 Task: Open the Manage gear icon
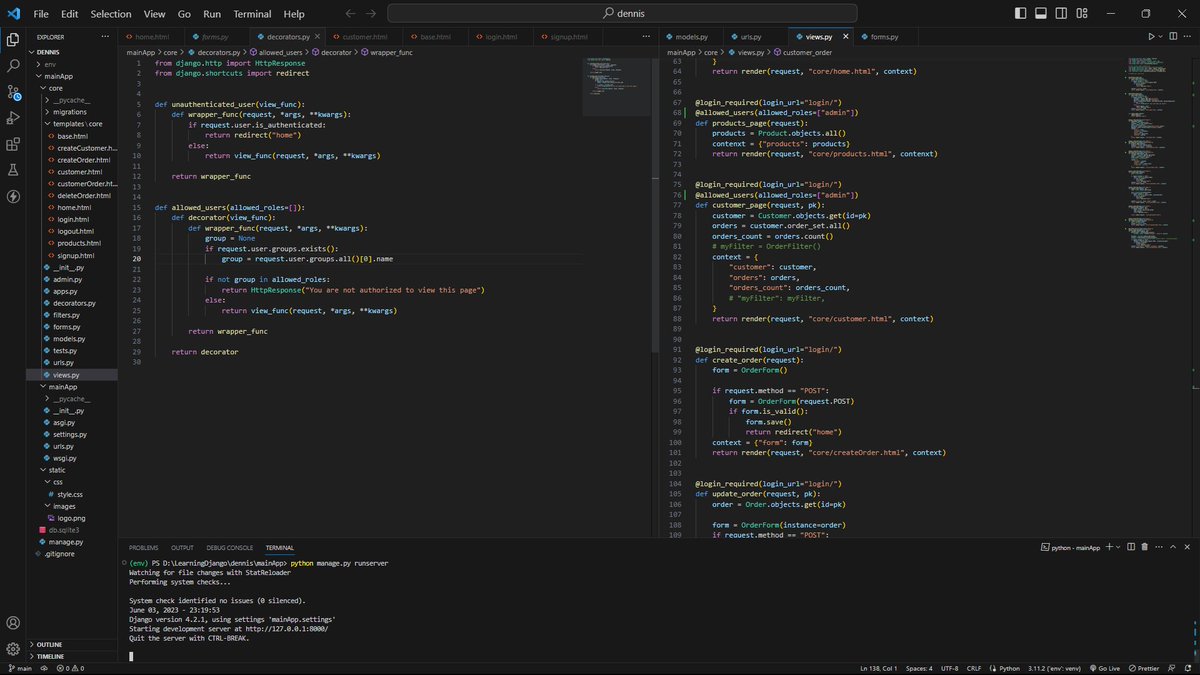[13, 649]
